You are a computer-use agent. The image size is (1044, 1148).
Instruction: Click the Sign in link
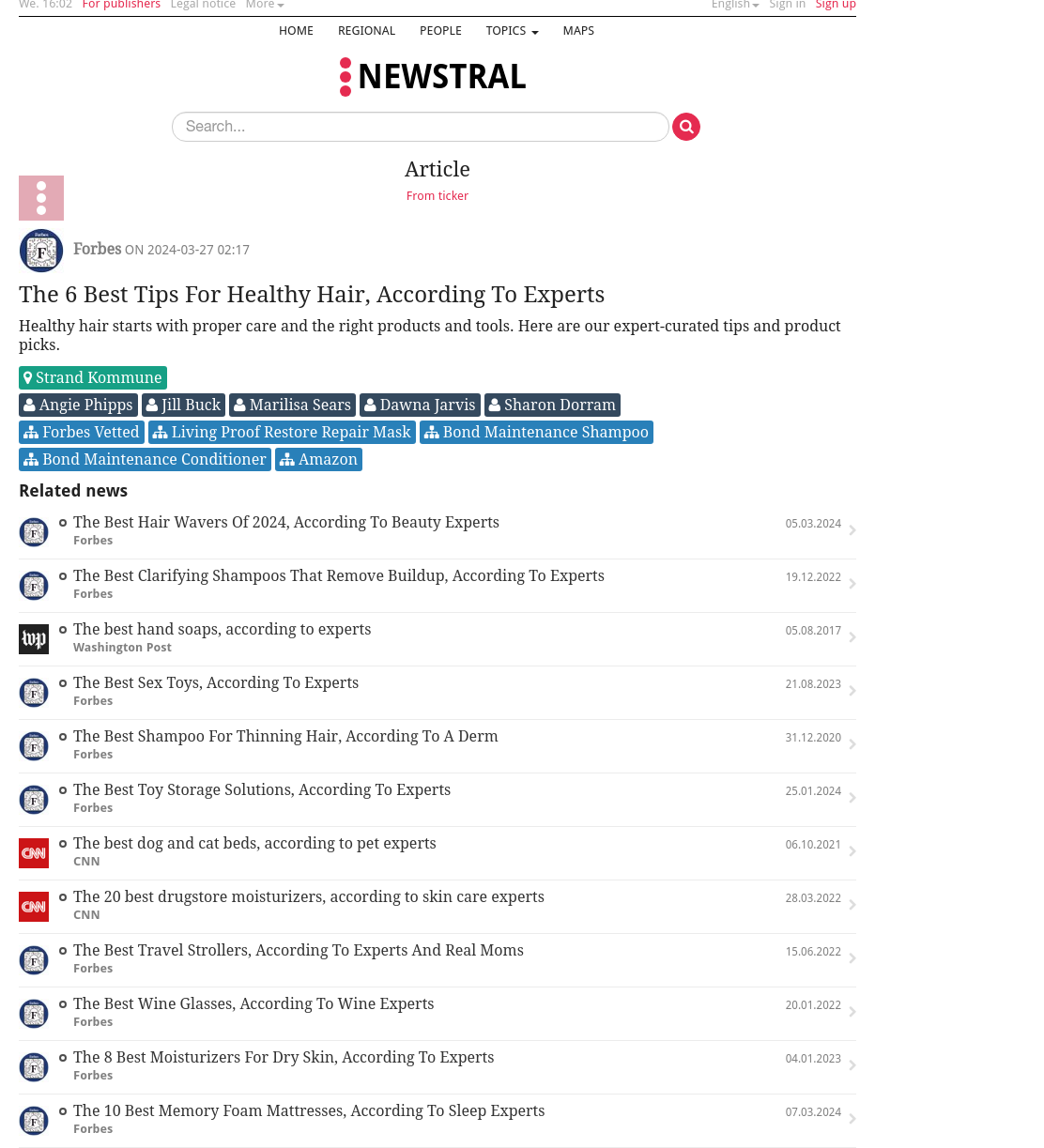[x=787, y=5]
